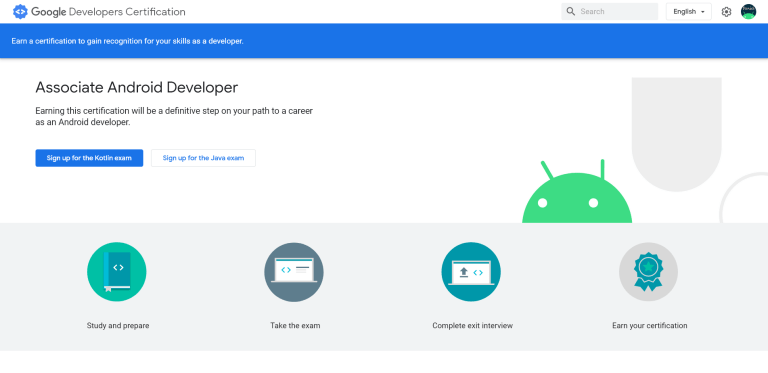Click the Take the exam label
This screenshot has width=768, height=373.
[295, 326]
